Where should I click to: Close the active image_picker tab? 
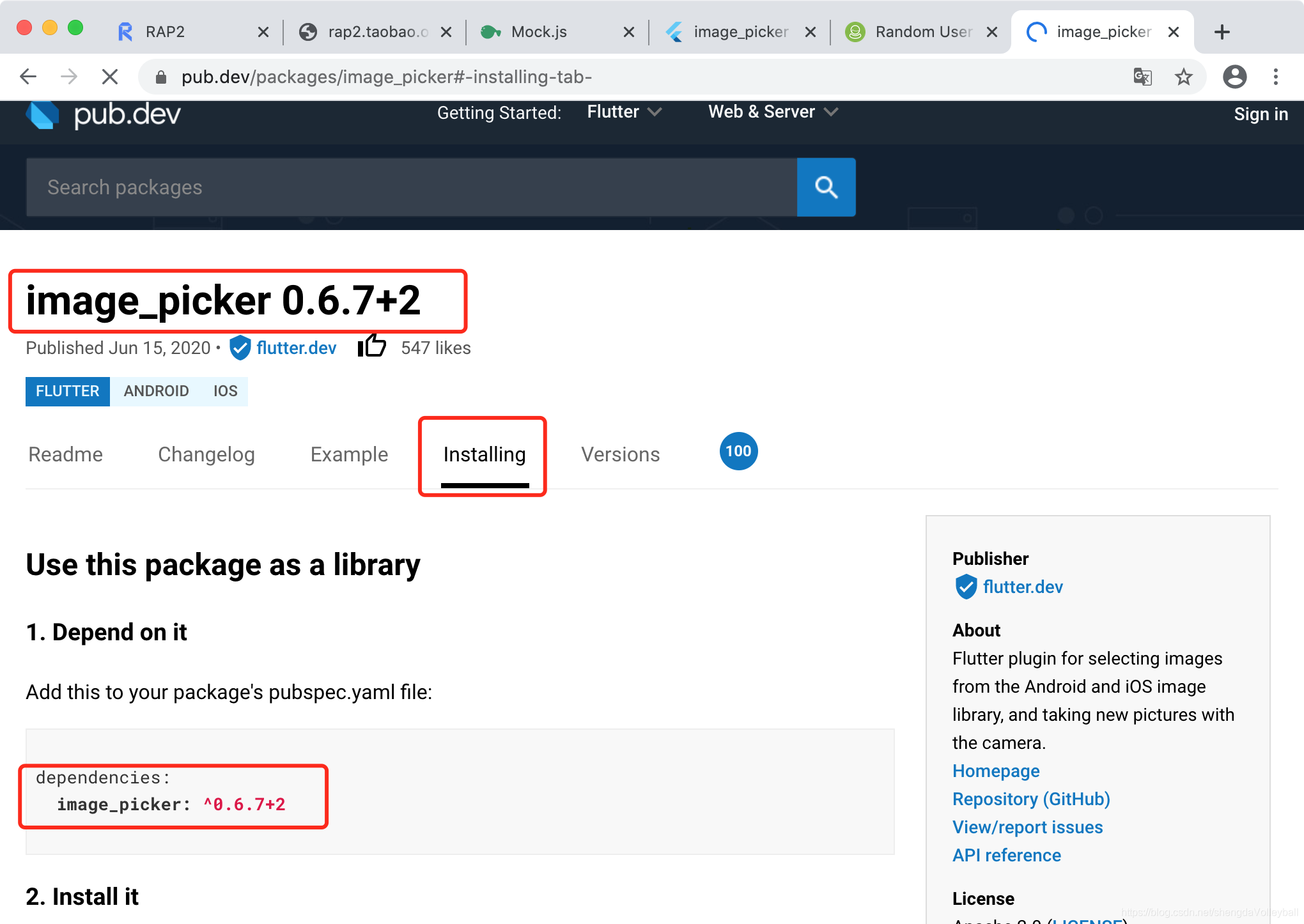point(1174,32)
